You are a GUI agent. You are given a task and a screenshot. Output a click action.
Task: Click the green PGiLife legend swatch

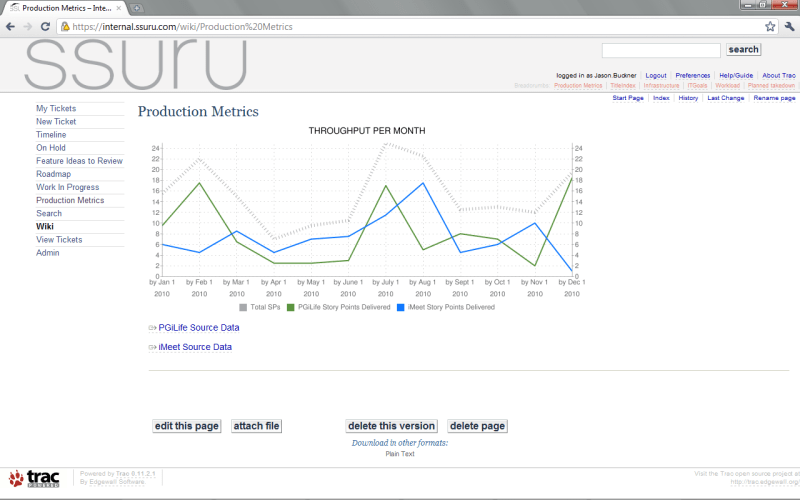tap(290, 308)
